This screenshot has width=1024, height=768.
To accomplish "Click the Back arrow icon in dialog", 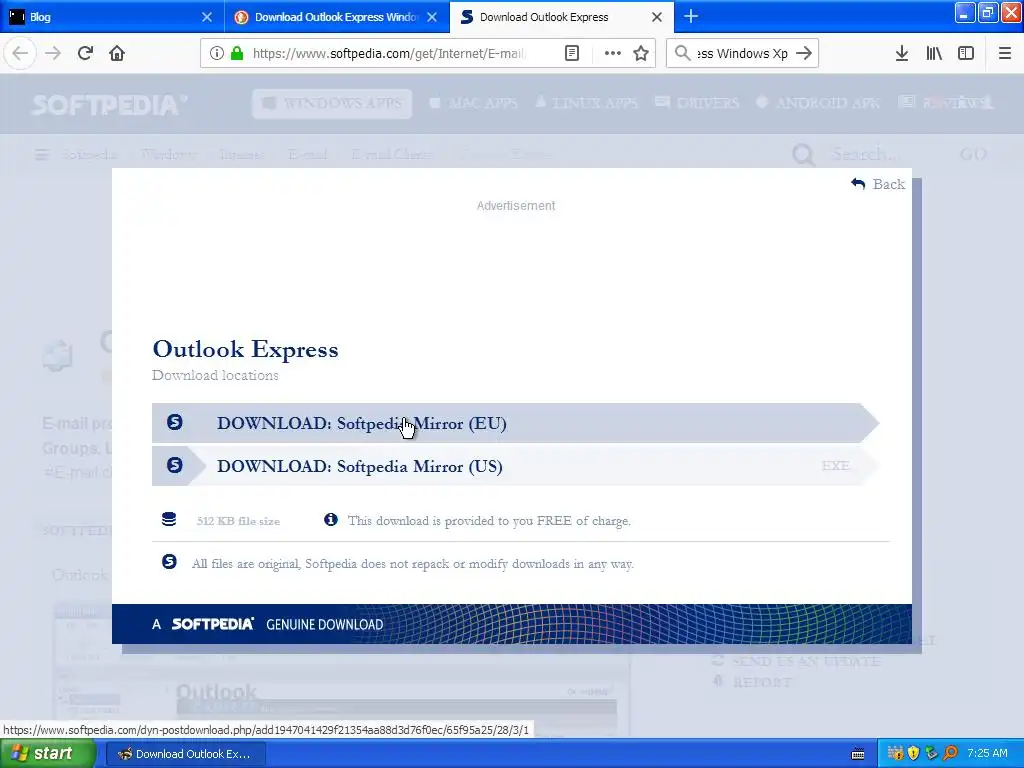I will (858, 184).
